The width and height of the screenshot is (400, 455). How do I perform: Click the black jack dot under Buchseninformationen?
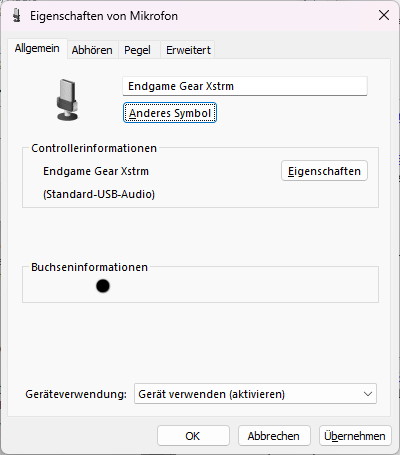pos(103,286)
